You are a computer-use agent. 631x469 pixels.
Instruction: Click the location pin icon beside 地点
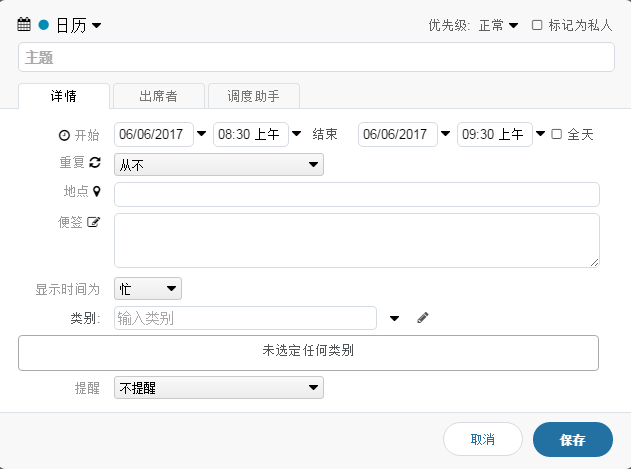pos(97,190)
